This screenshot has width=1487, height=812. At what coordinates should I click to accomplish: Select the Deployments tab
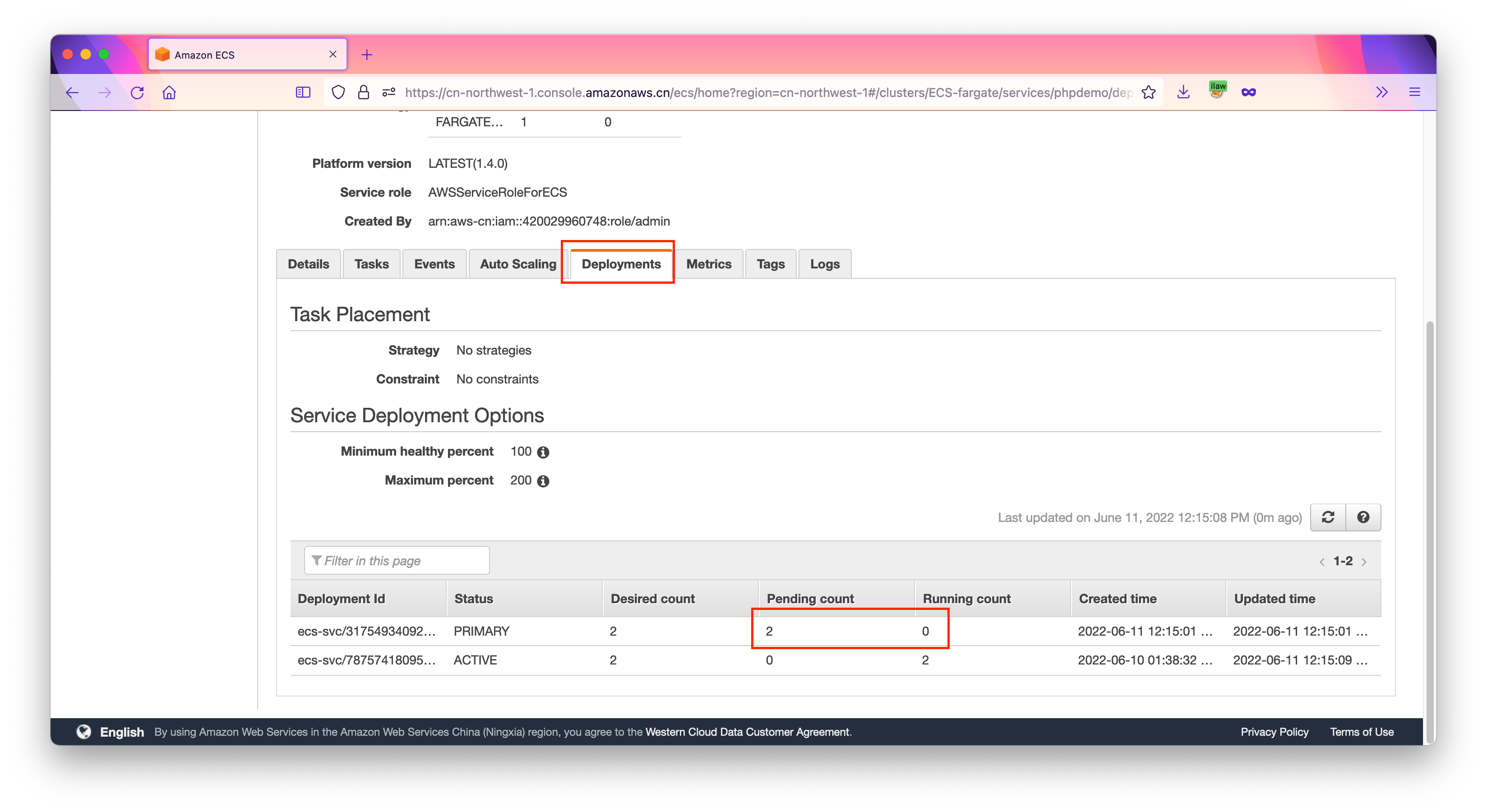(621, 264)
